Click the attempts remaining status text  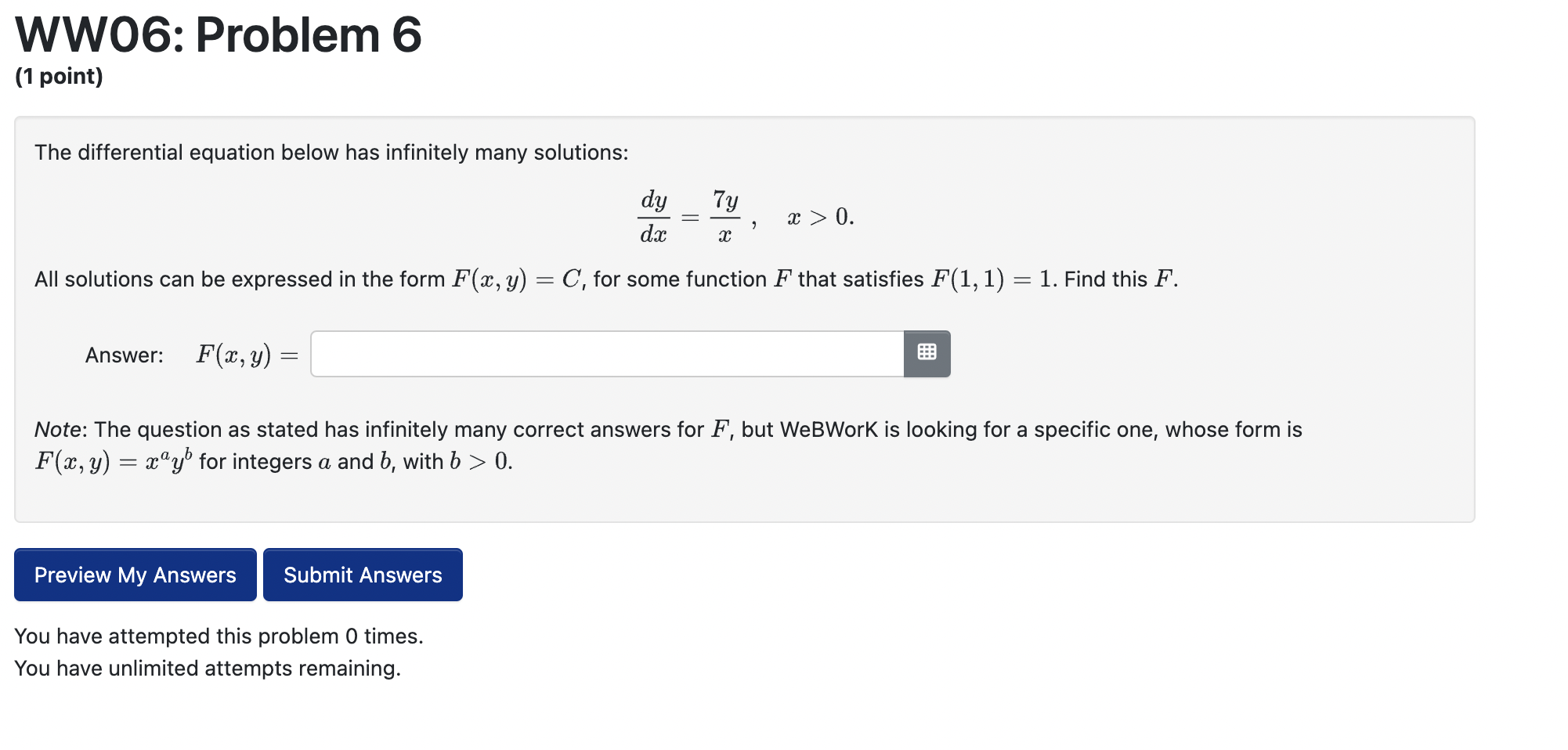pos(208,668)
